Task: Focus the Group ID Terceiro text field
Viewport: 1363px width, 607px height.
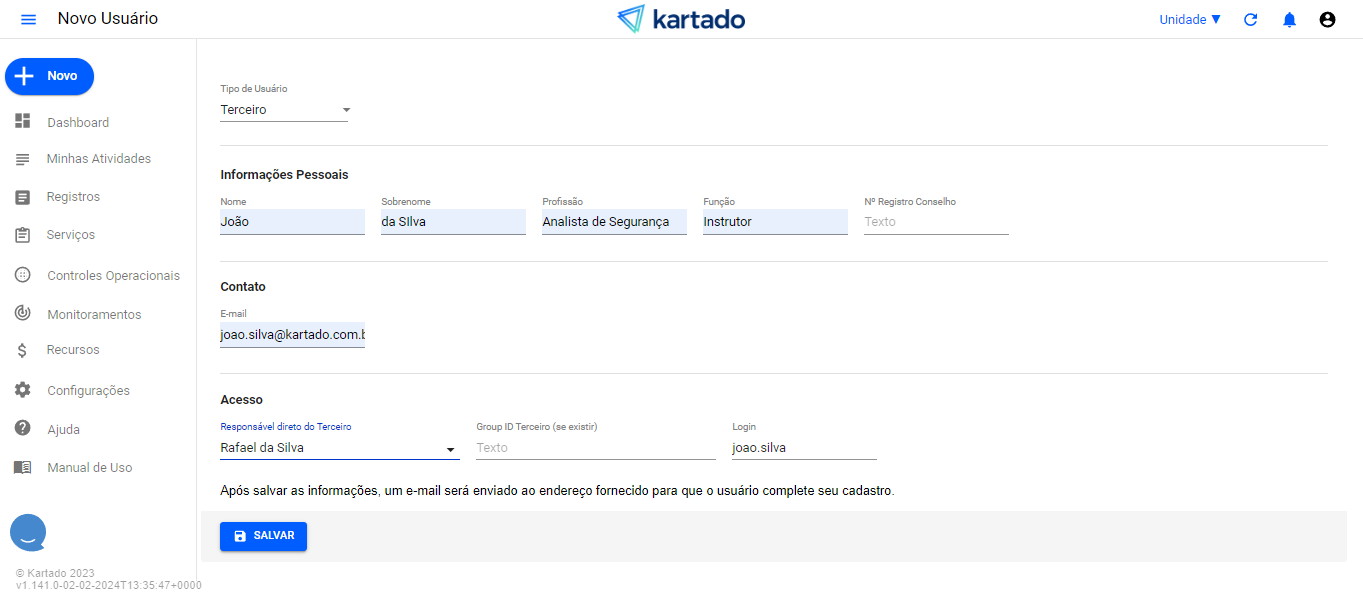Action: coord(595,448)
